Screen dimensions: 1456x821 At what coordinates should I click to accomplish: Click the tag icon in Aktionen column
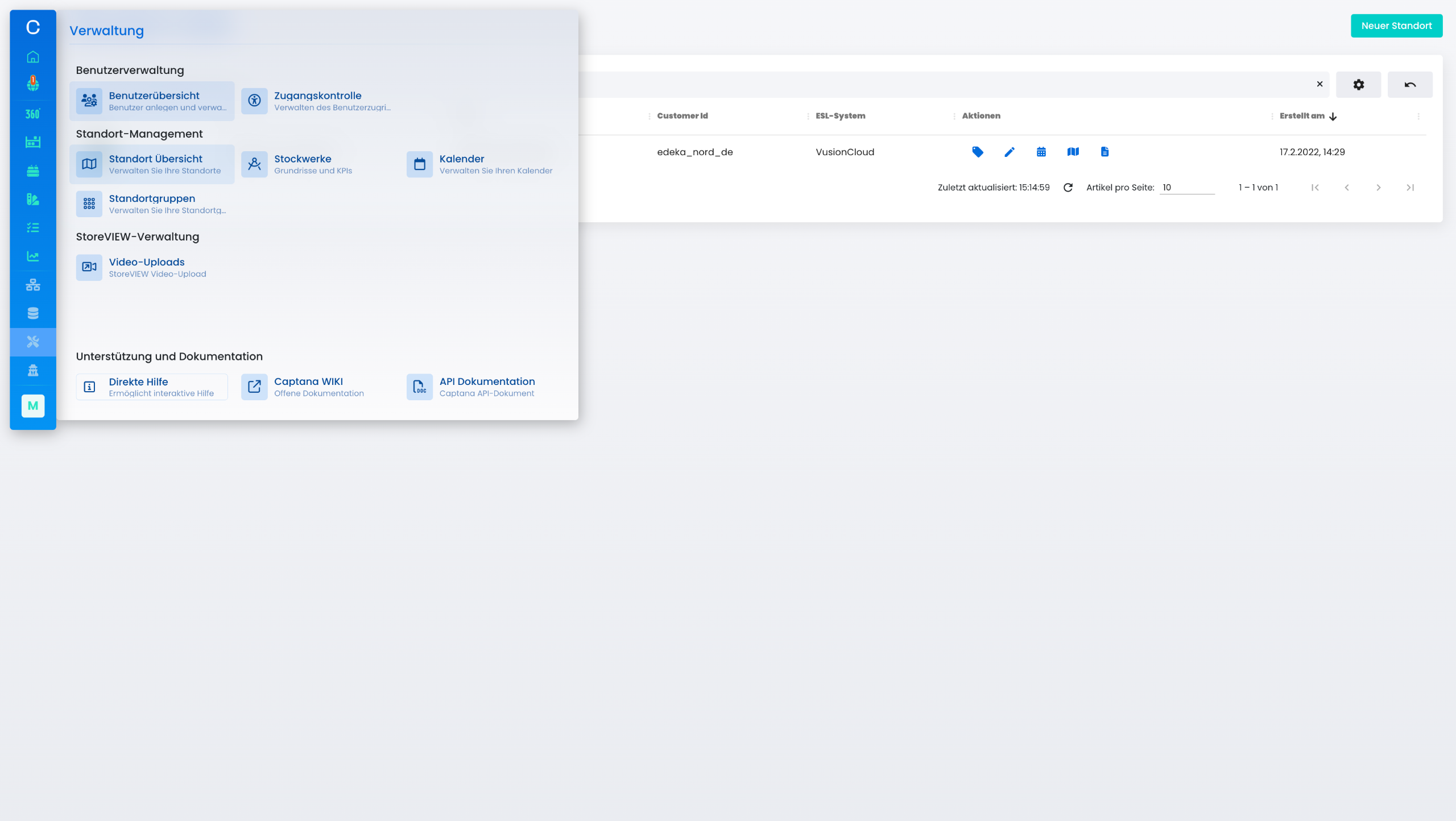coord(978,152)
